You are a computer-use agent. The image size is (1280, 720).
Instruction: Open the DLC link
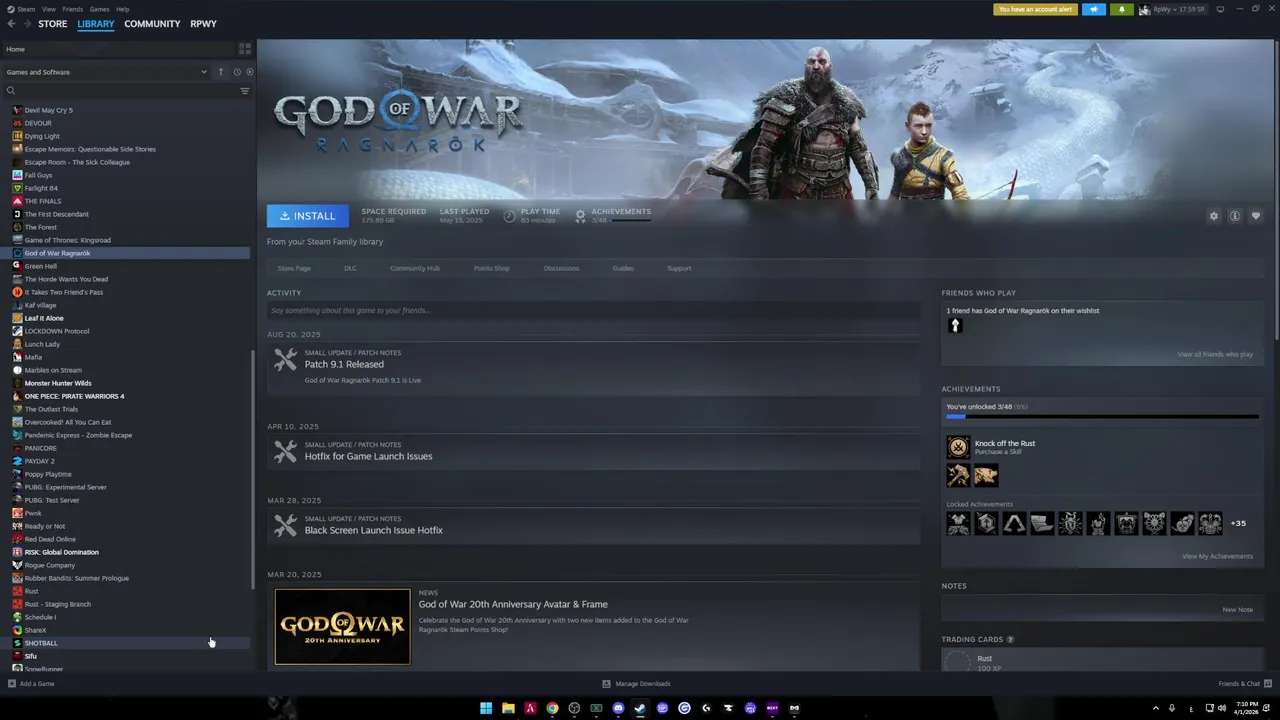pyautogui.click(x=350, y=268)
